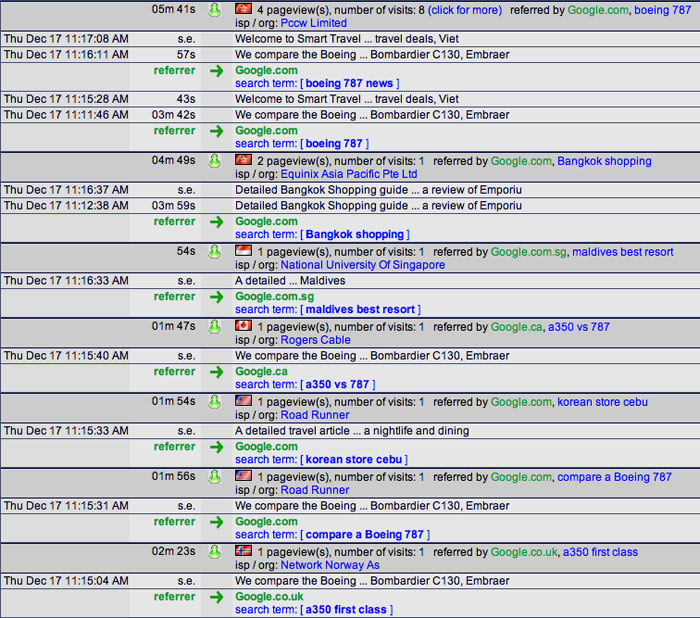Screen dimensions: 700x618
Task: Click the visitor icon in the 02m 23s row
Action: (214, 552)
